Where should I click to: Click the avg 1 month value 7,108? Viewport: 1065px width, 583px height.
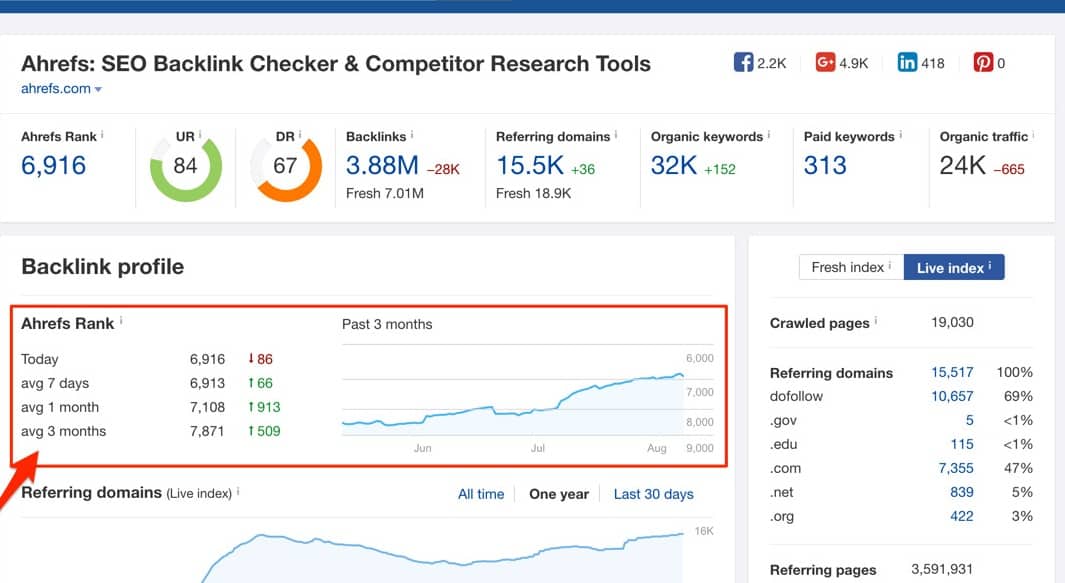click(207, 407)
